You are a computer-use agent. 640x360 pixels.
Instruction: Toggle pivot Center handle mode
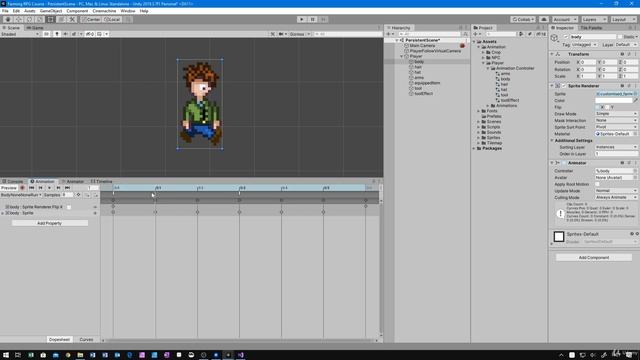(x=91, y=19)
